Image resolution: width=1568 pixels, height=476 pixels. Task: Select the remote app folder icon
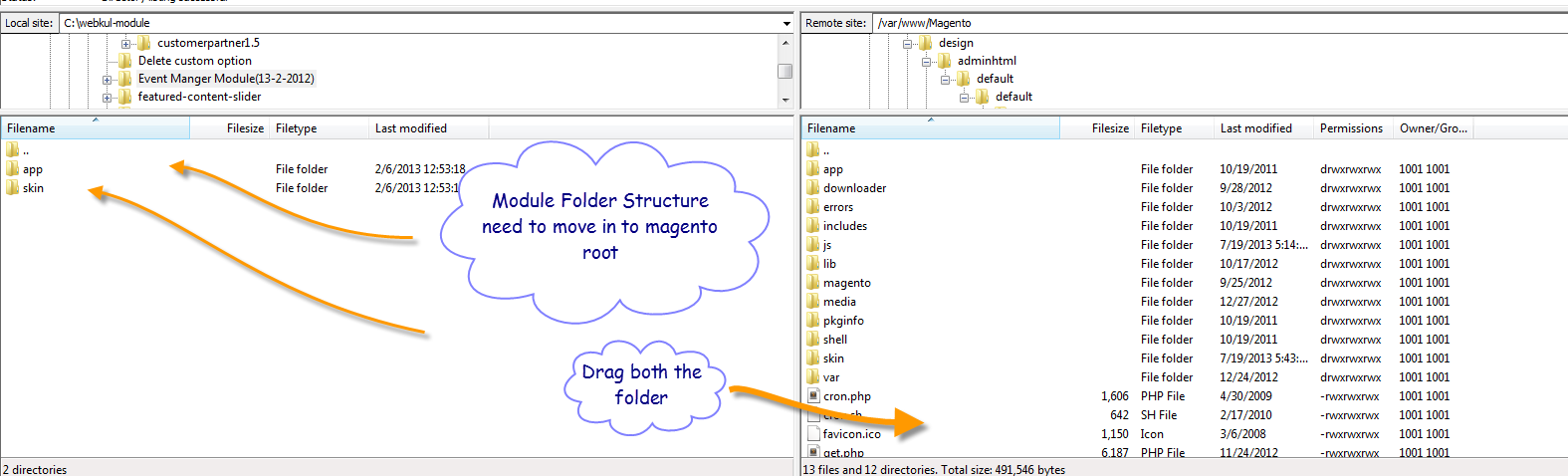pos(812,168)
